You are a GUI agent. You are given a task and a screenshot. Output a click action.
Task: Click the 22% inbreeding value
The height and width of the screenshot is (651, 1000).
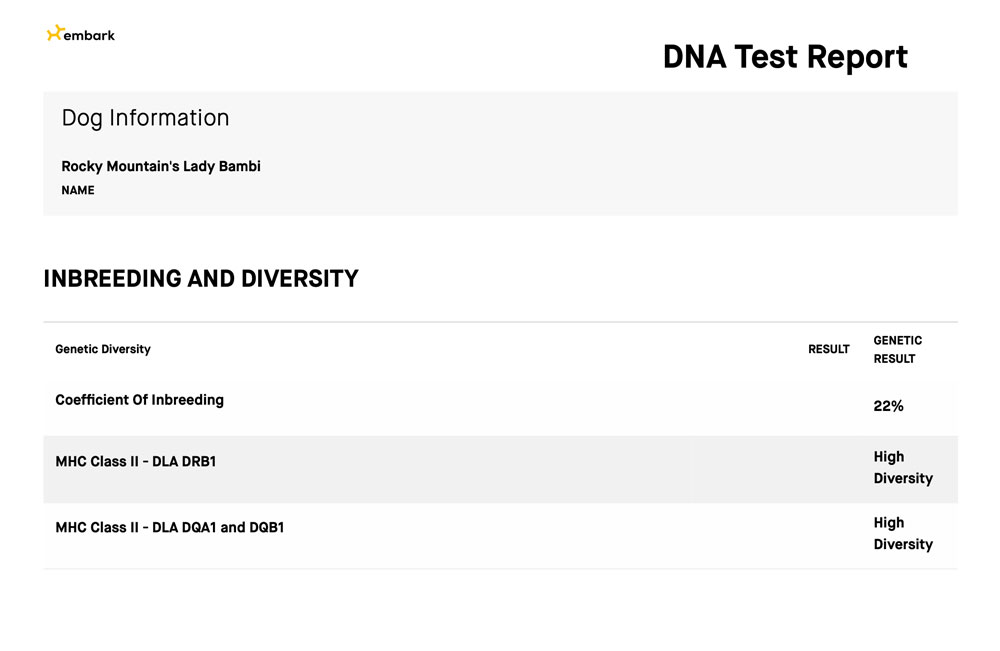pos(888,406)
